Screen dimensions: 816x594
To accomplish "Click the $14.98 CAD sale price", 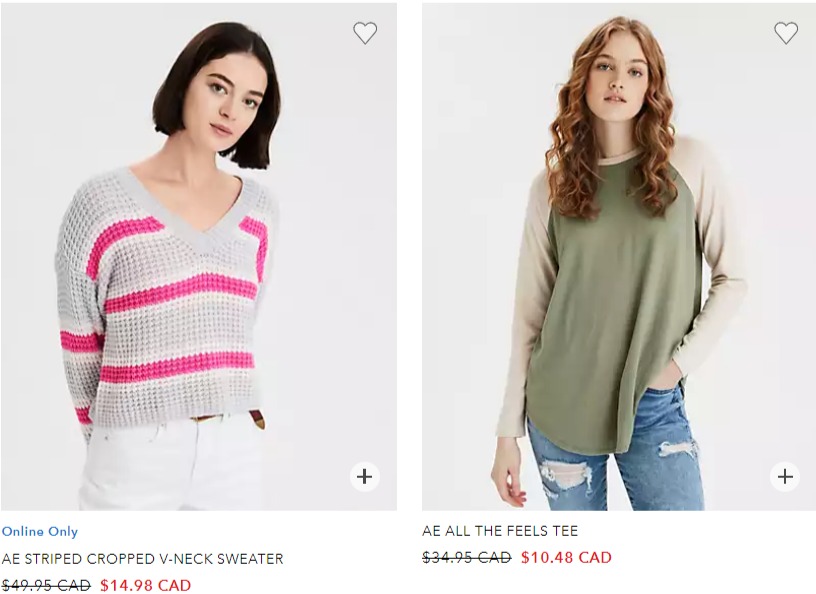I will (146, 585).
